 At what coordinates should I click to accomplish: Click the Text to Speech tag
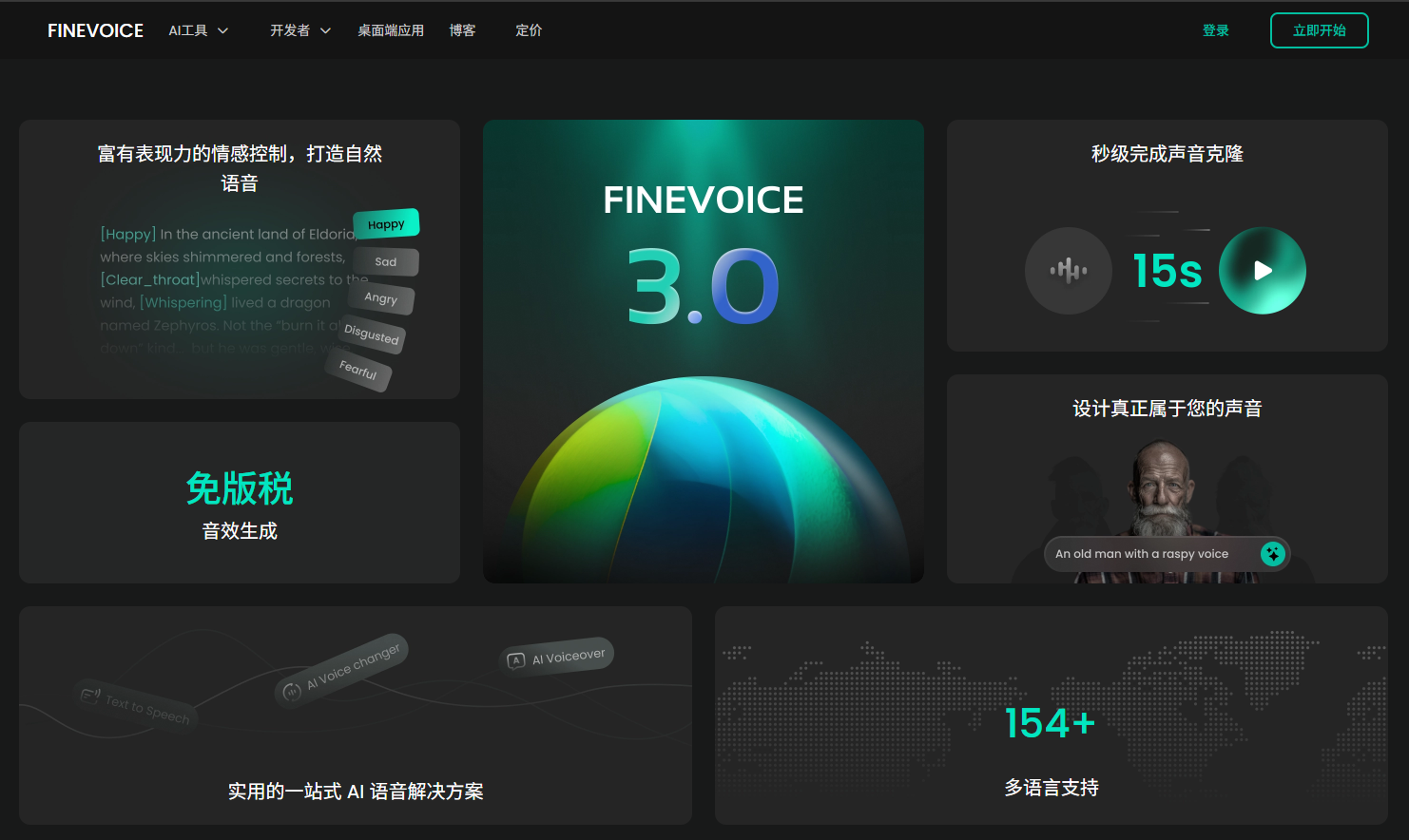136,705
